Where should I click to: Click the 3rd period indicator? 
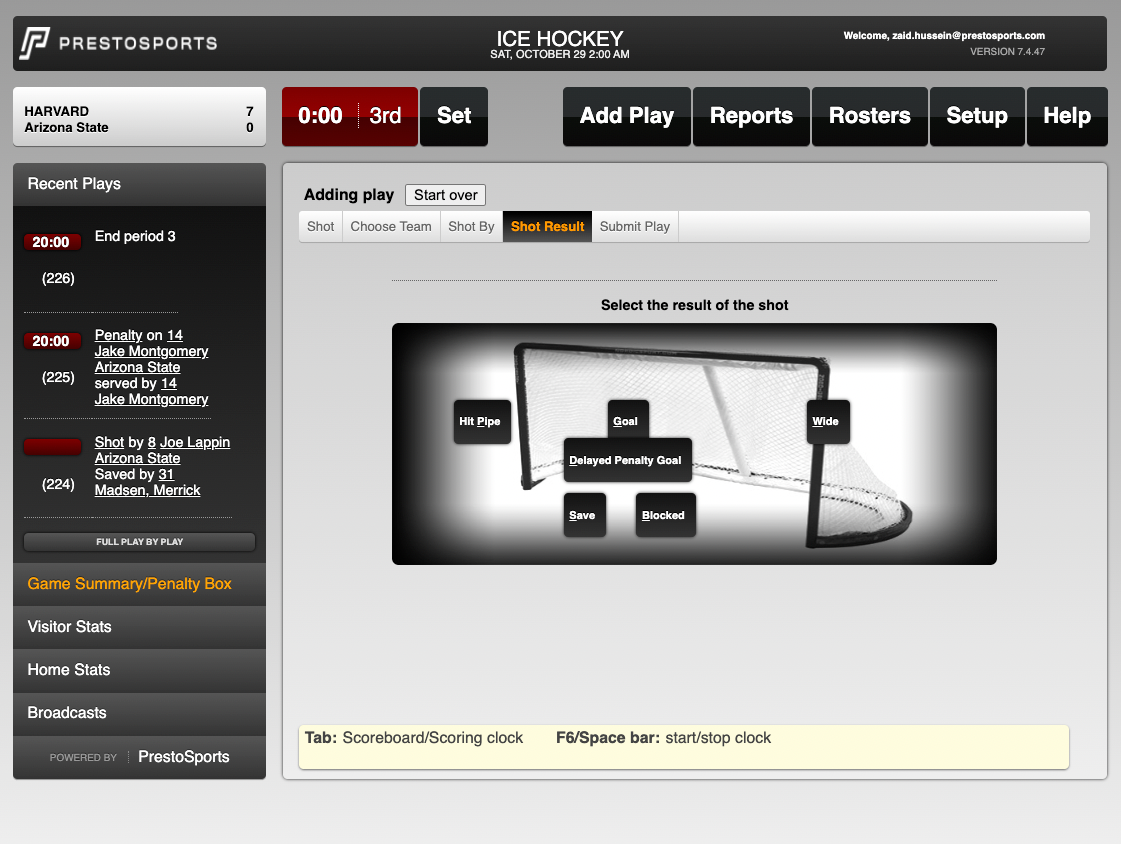click(385, 116)
